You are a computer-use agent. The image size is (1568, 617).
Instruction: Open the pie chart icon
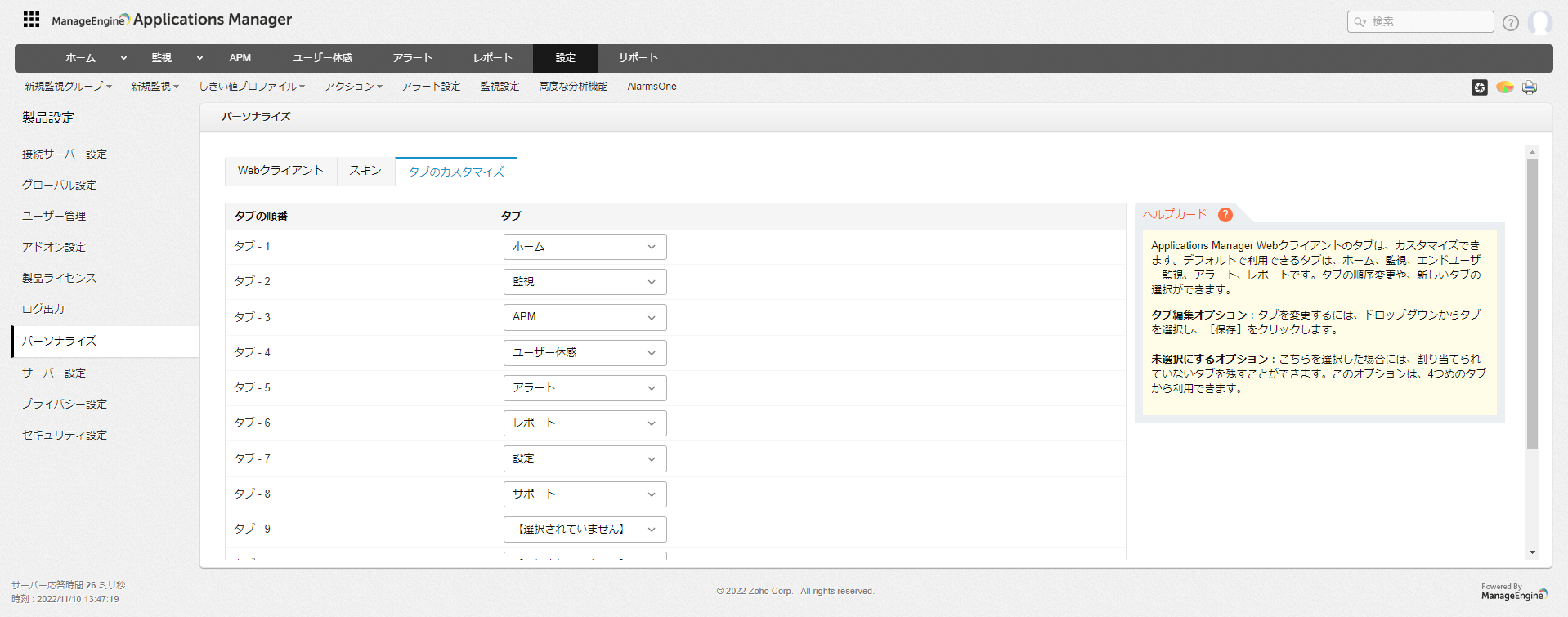coord(1505,87)
